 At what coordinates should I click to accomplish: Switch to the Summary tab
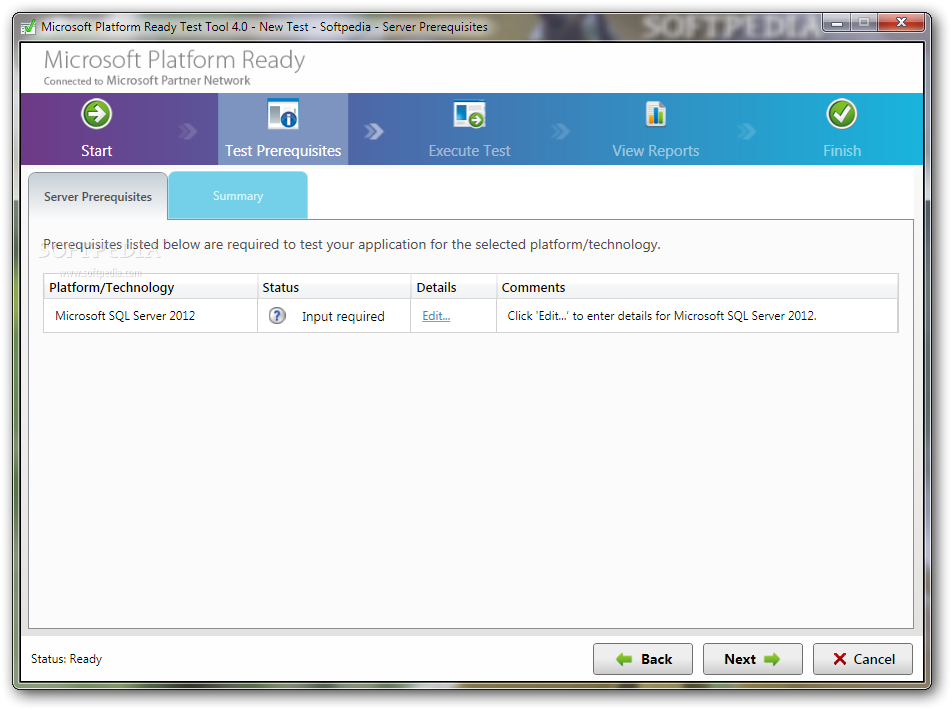pos(238,196)
